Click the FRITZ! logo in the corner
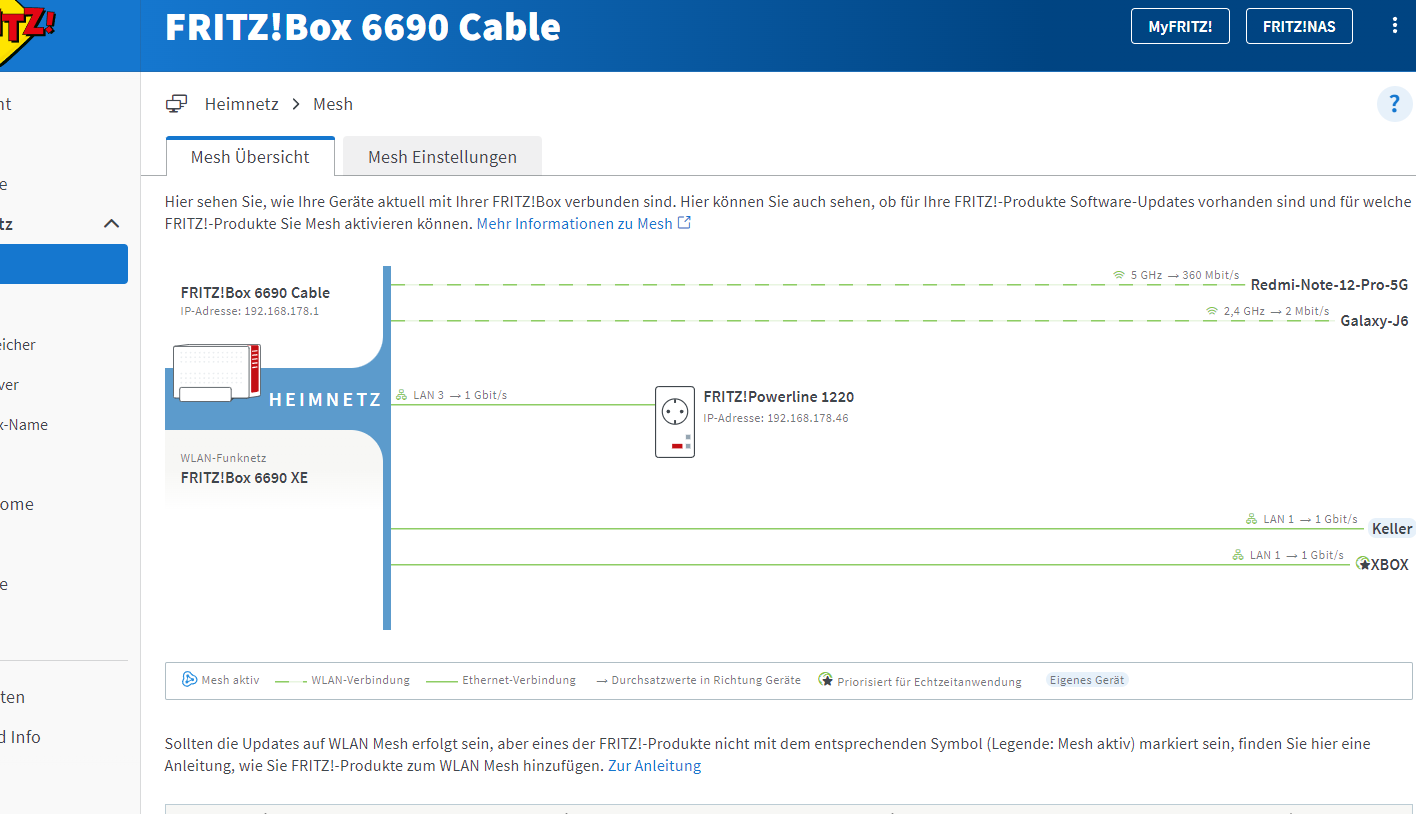1416x814 pixels. click(25, 32)
